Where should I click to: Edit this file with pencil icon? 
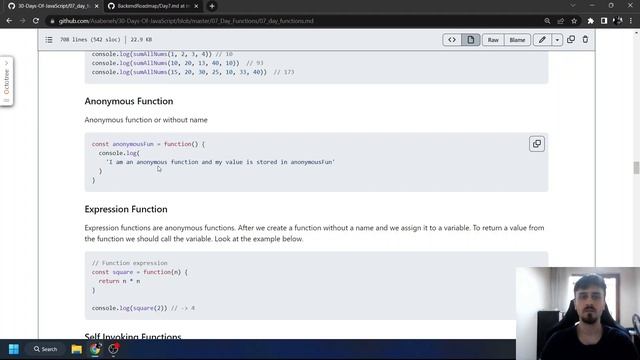pyautogui.click(x=542, y=40)
